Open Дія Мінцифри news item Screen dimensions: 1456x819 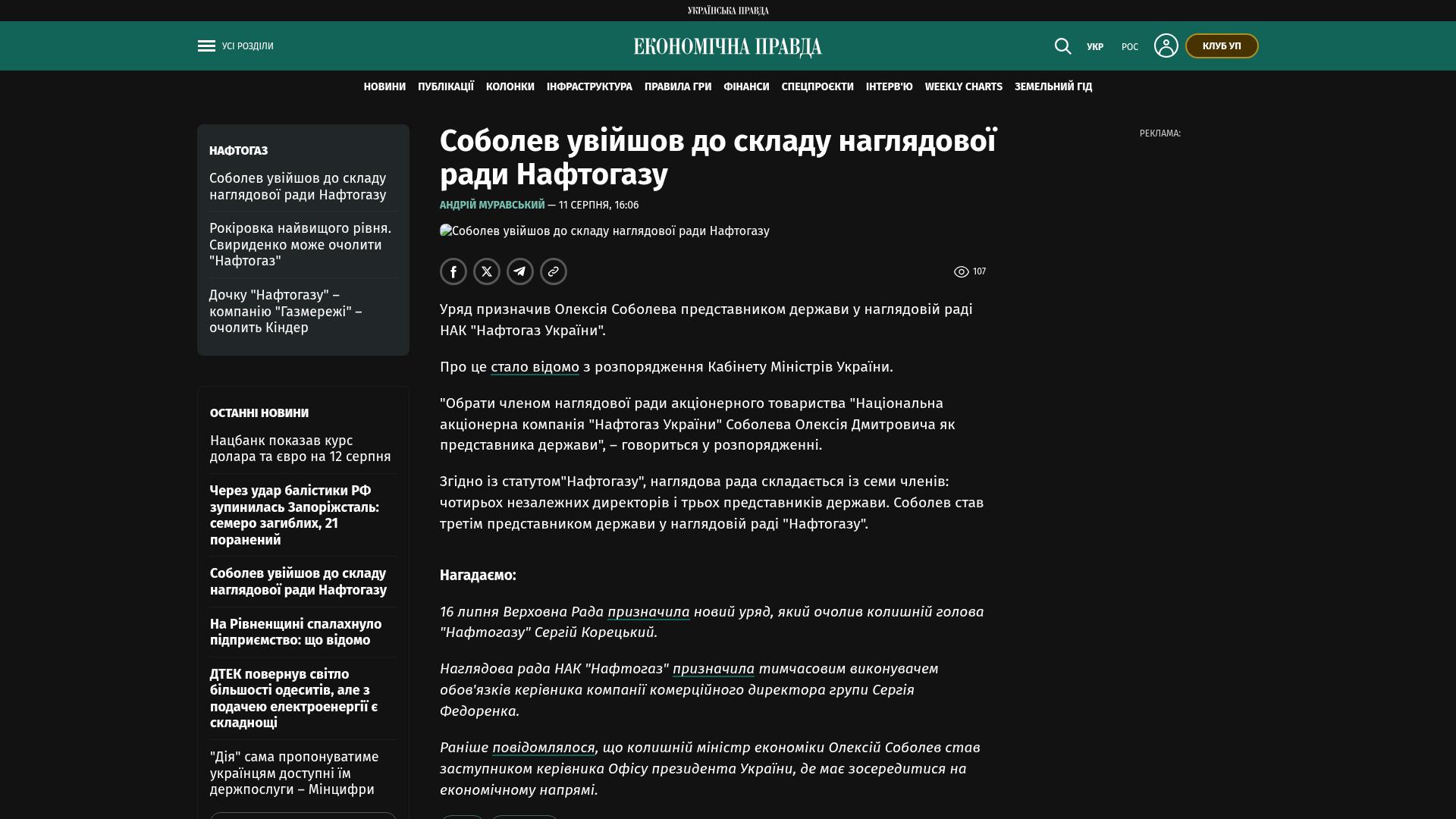(294, 773)
